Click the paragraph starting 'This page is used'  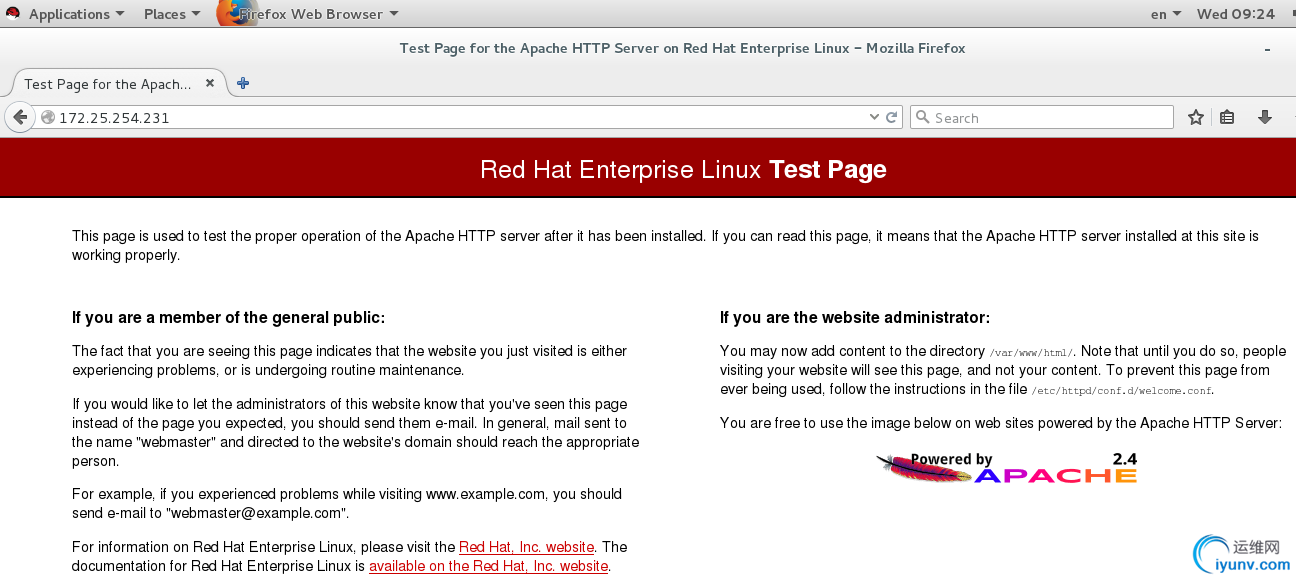(x=665, y=246)
